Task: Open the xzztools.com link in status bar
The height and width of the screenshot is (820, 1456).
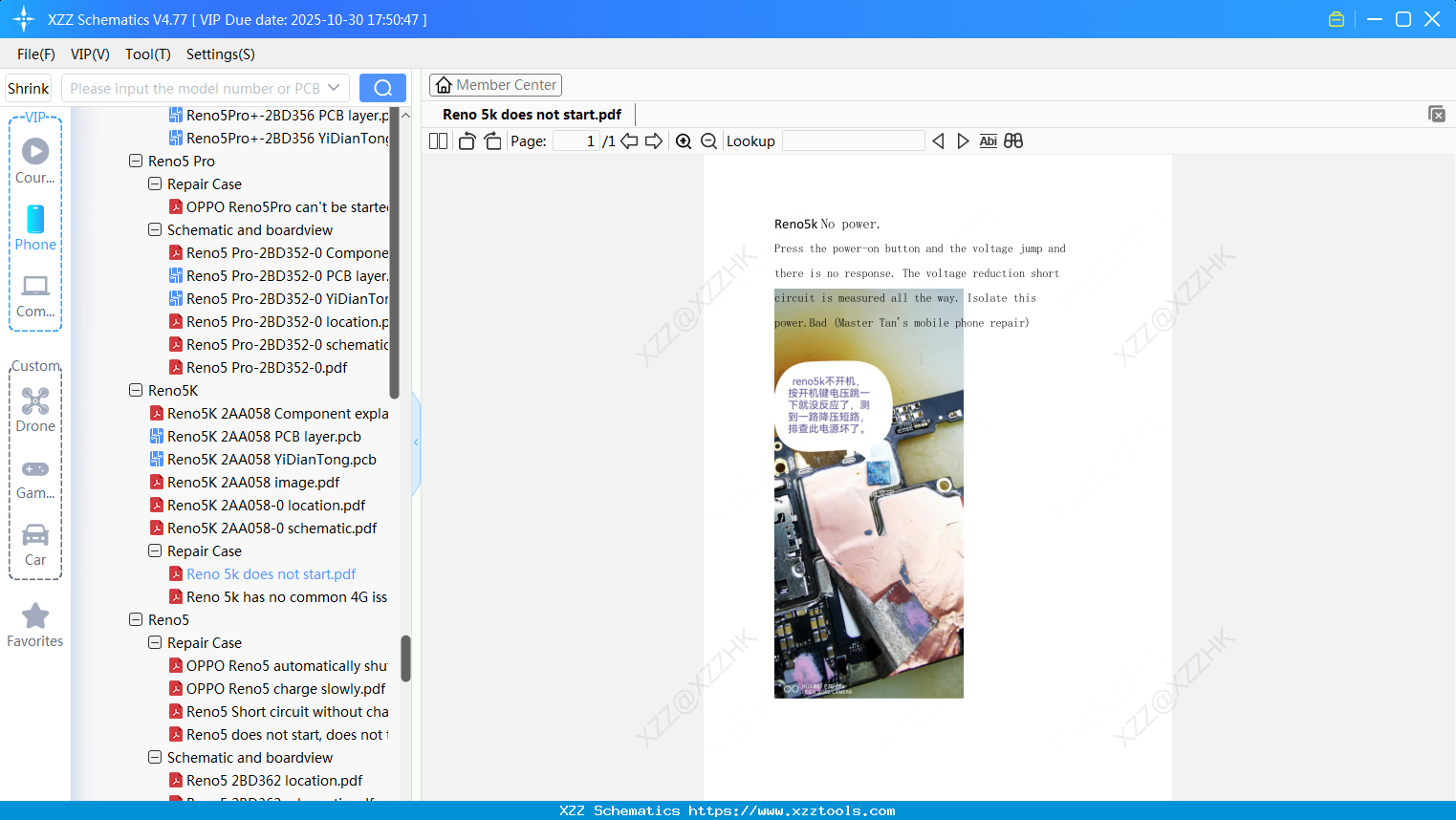Action: pos(792,810)
